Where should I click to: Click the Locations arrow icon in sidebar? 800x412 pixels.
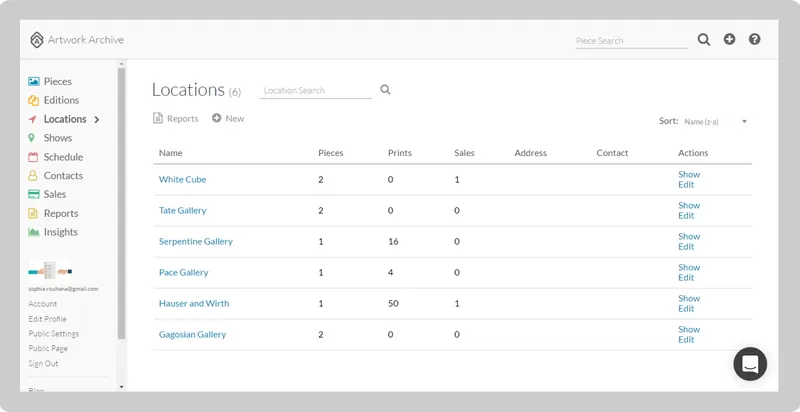(x=33, y=119)
